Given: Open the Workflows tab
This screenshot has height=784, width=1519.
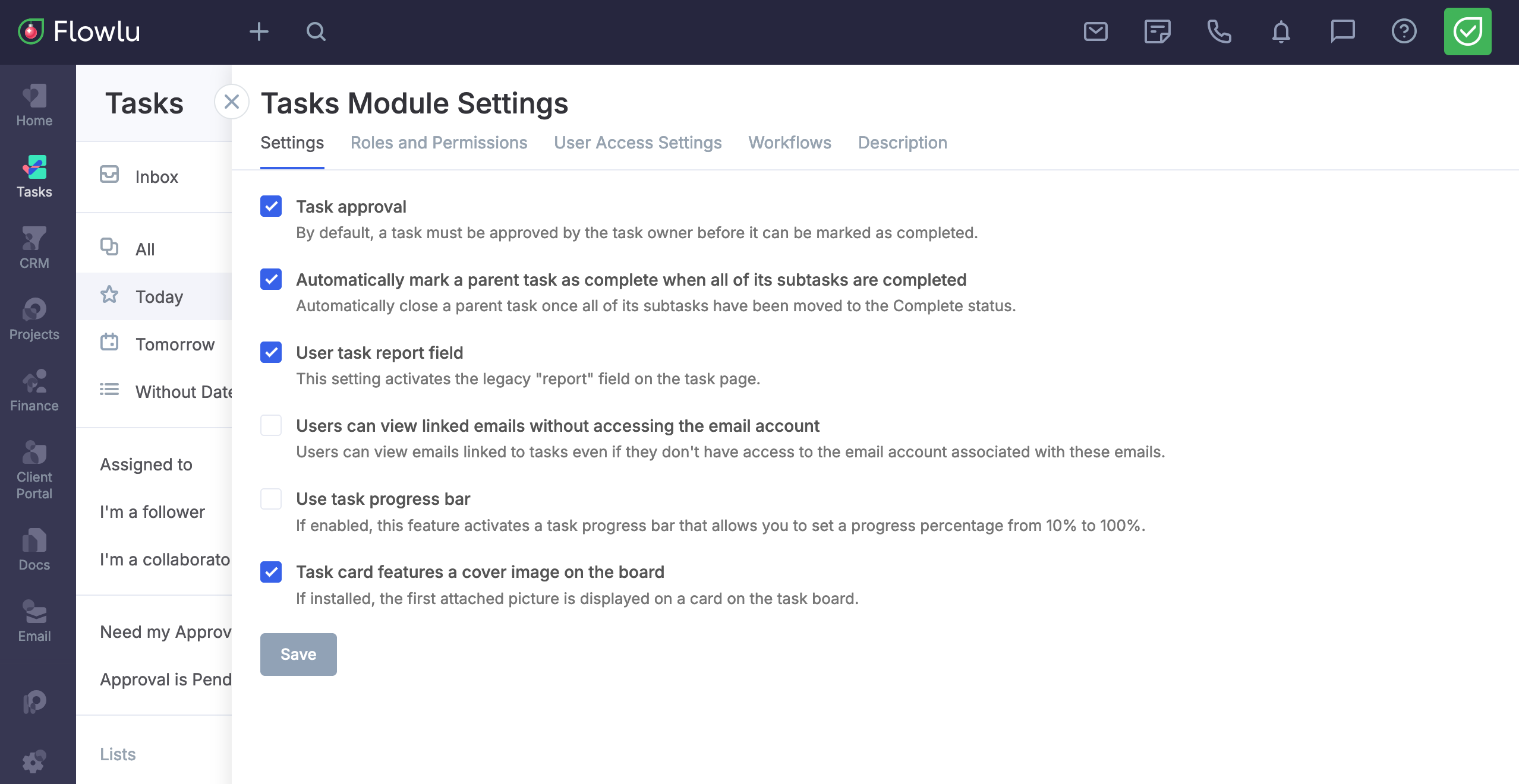Looking at the screenshot, I should [x=790, y=143].
